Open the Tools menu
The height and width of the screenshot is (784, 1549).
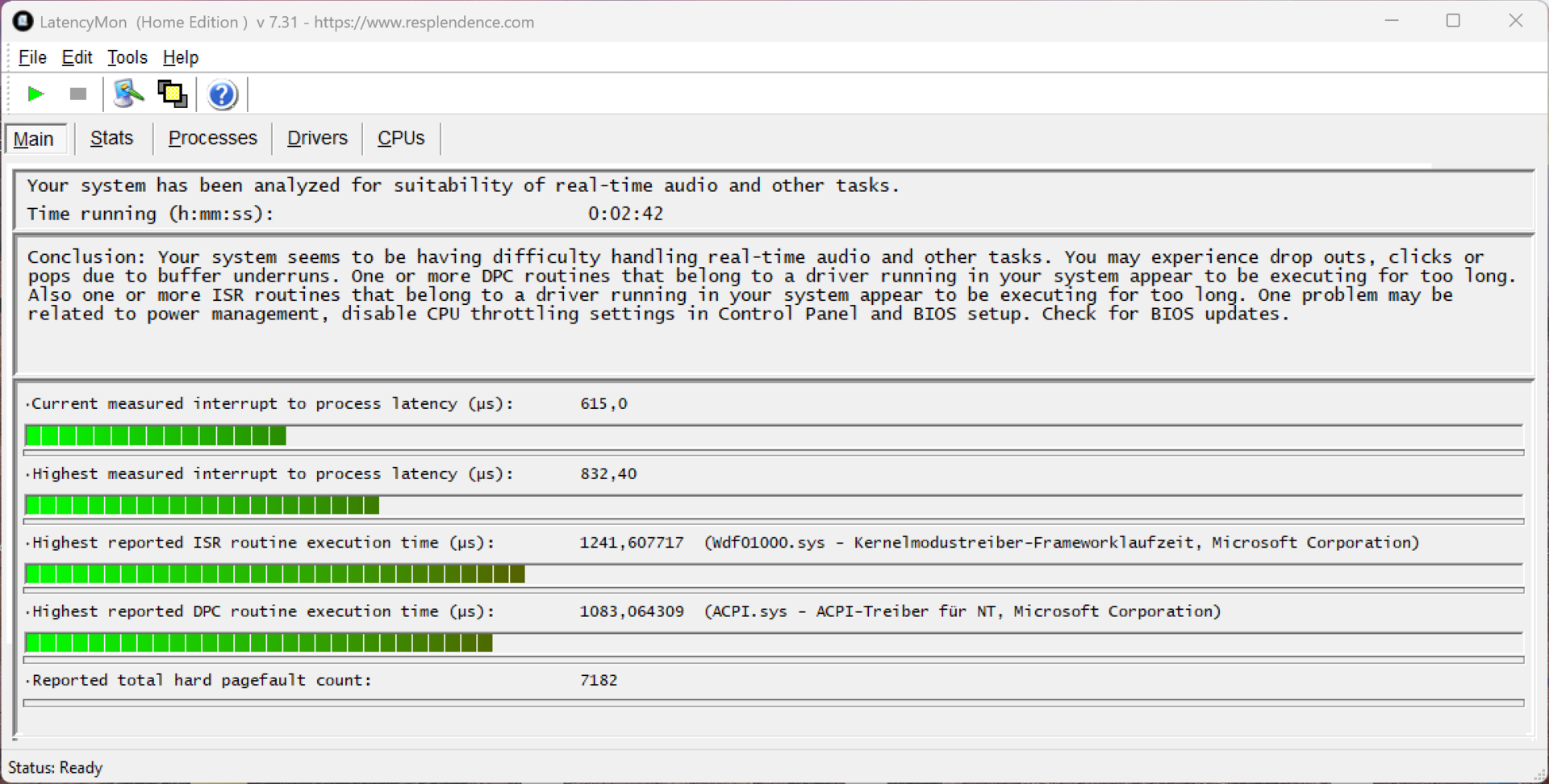(x=127, y=57)
